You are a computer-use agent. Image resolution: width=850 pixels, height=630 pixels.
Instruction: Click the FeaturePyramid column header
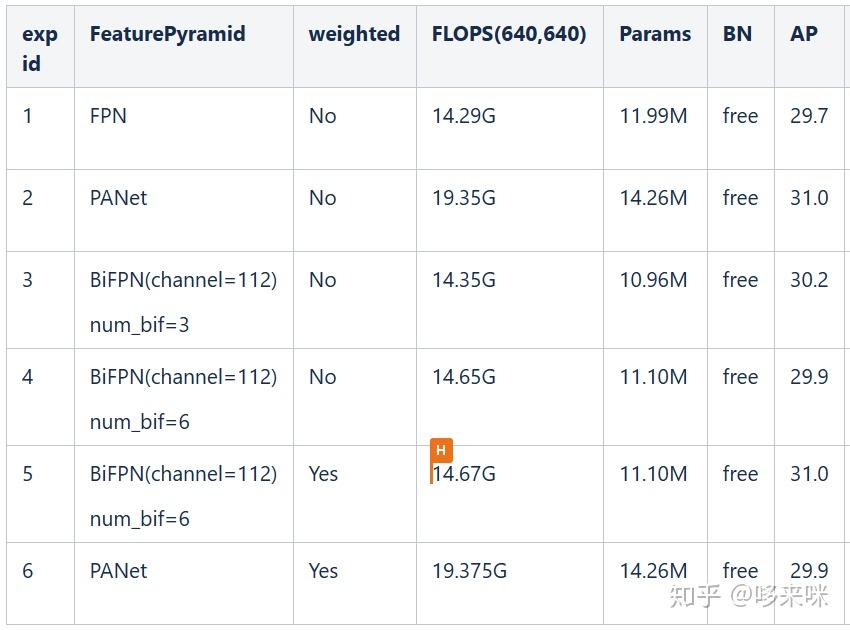click(167, 33)
